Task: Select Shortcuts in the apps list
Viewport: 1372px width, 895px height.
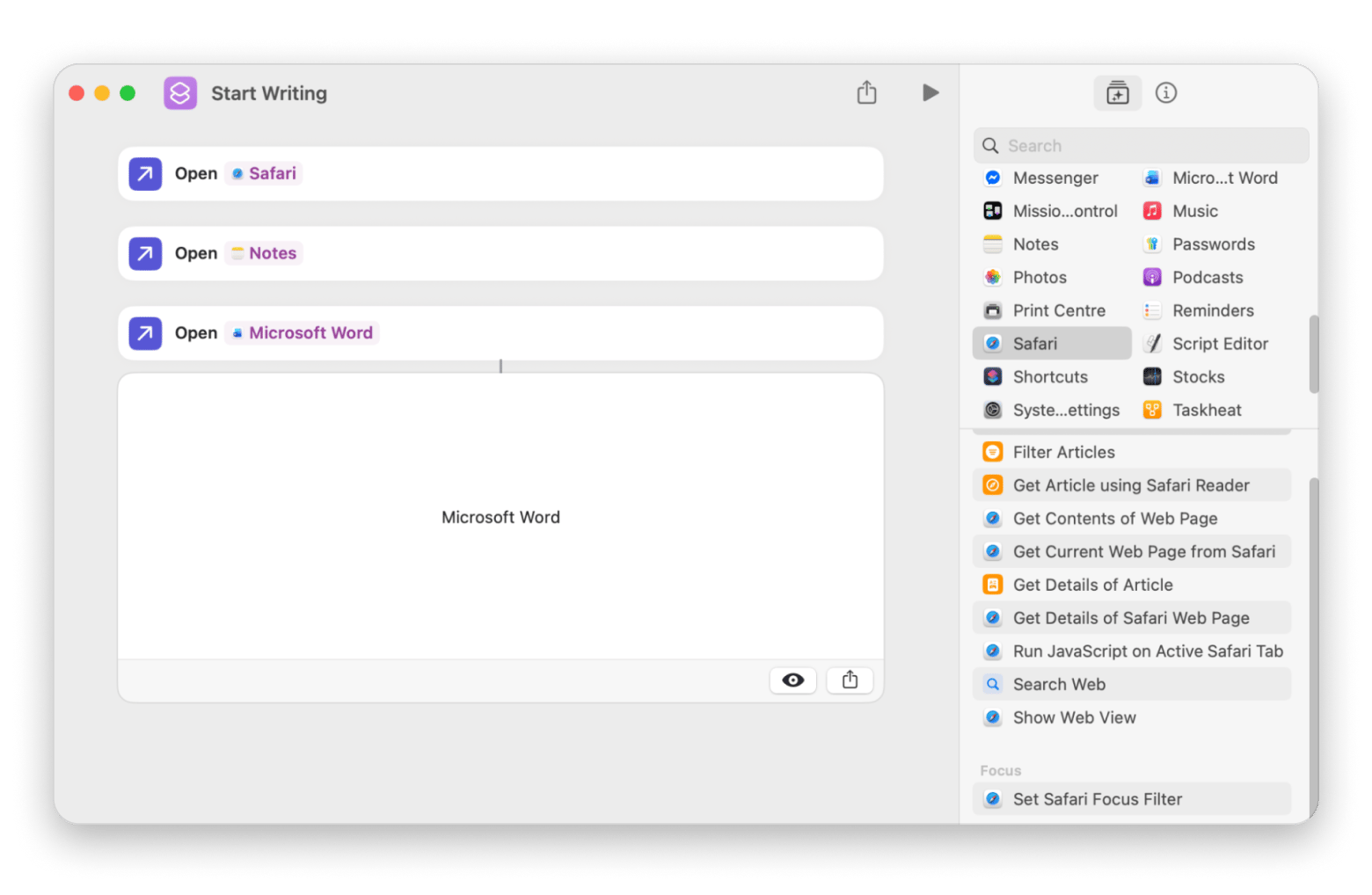Action: (1052, 377)
